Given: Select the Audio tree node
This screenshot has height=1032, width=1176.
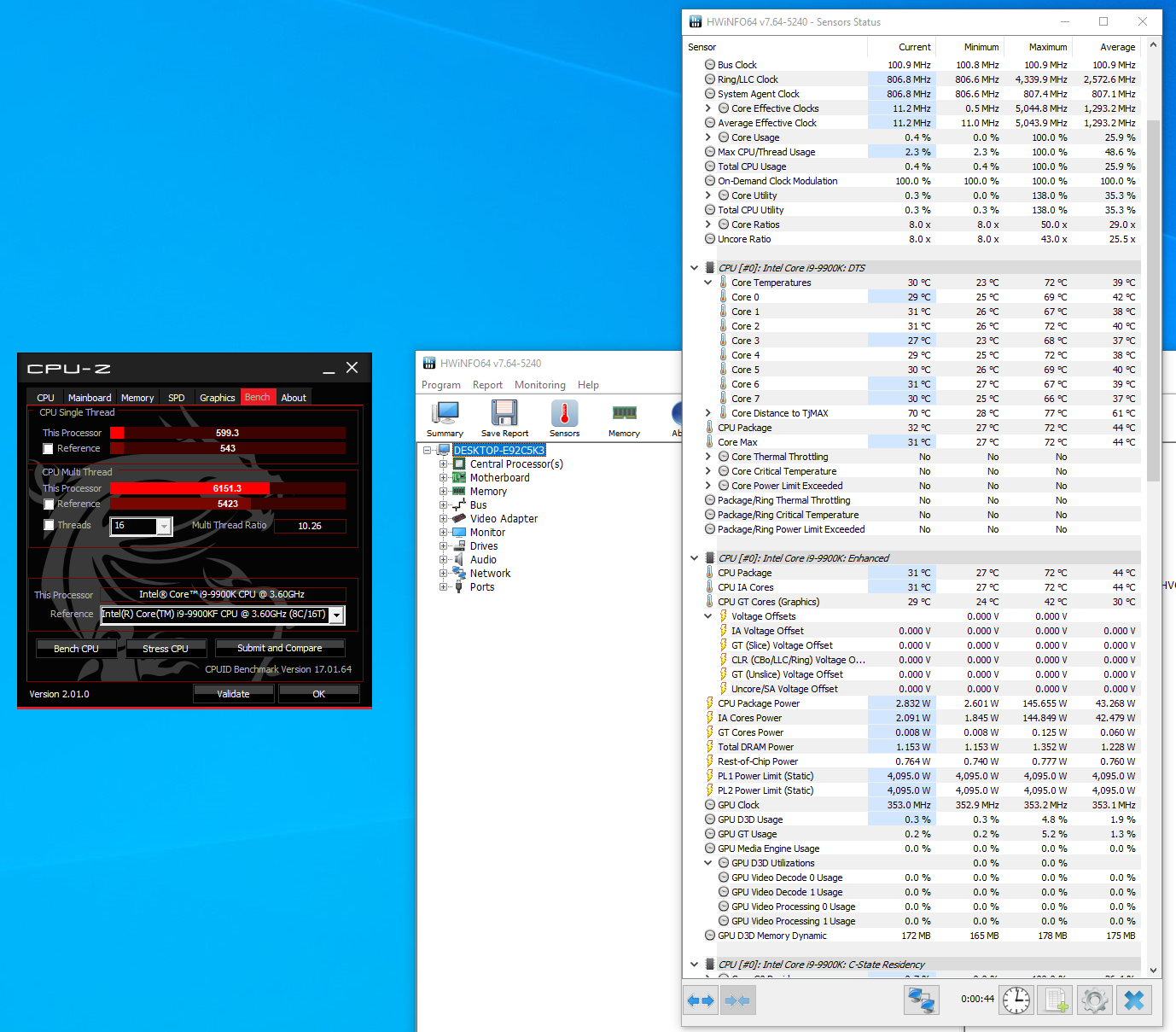Looking at the screenshot, I should click(x=483, y=560).
